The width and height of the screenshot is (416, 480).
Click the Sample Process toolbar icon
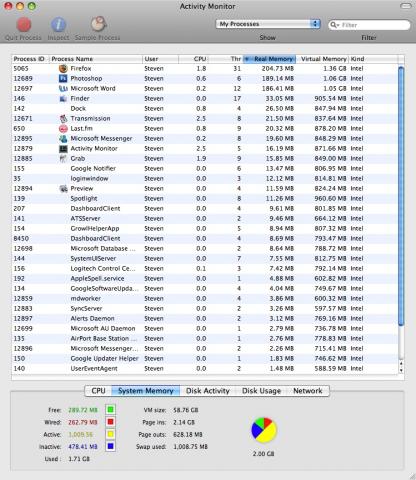pos(98,24)
